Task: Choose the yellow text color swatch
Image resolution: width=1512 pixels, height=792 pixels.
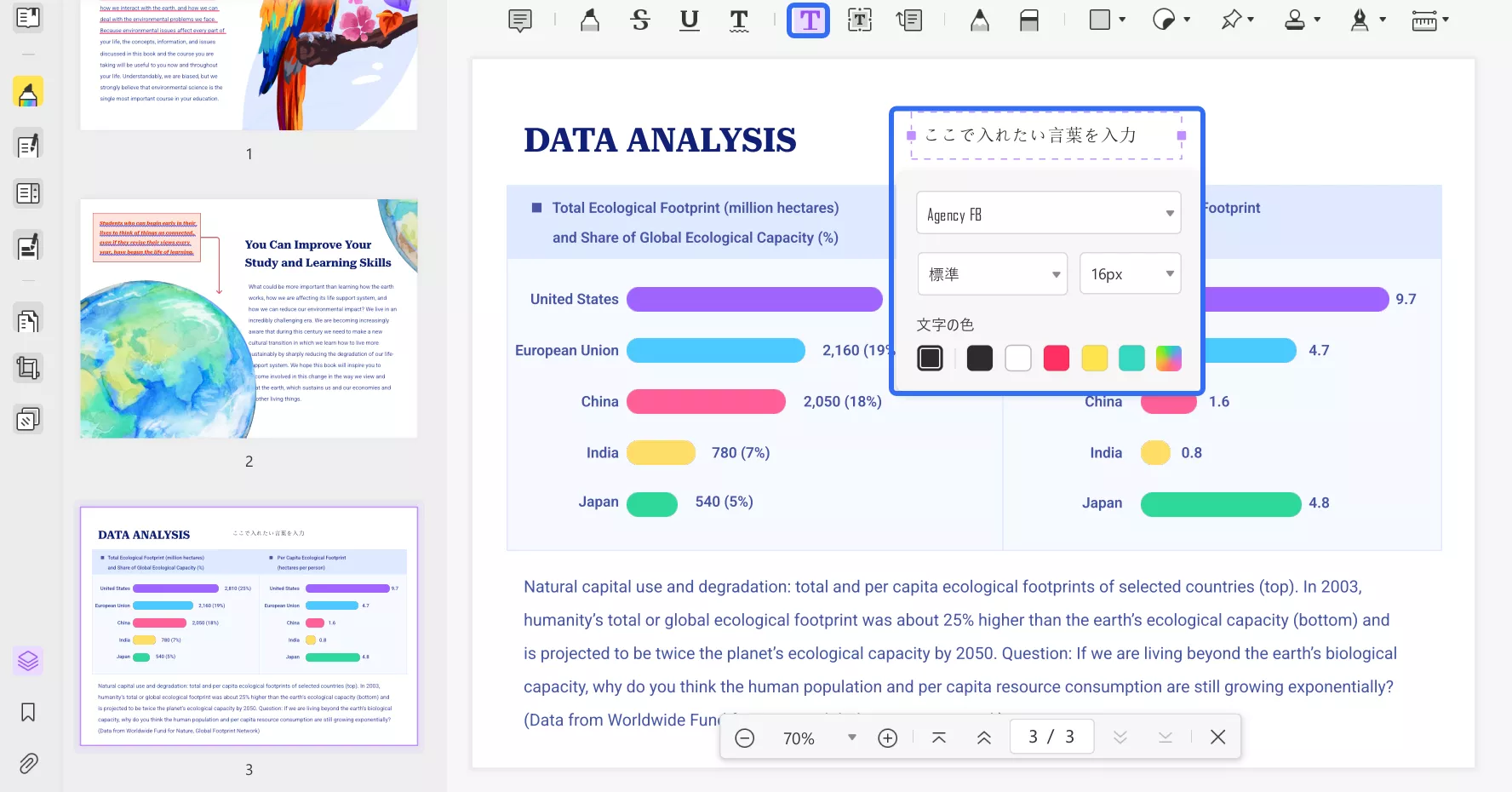Action: [1095, 359]
